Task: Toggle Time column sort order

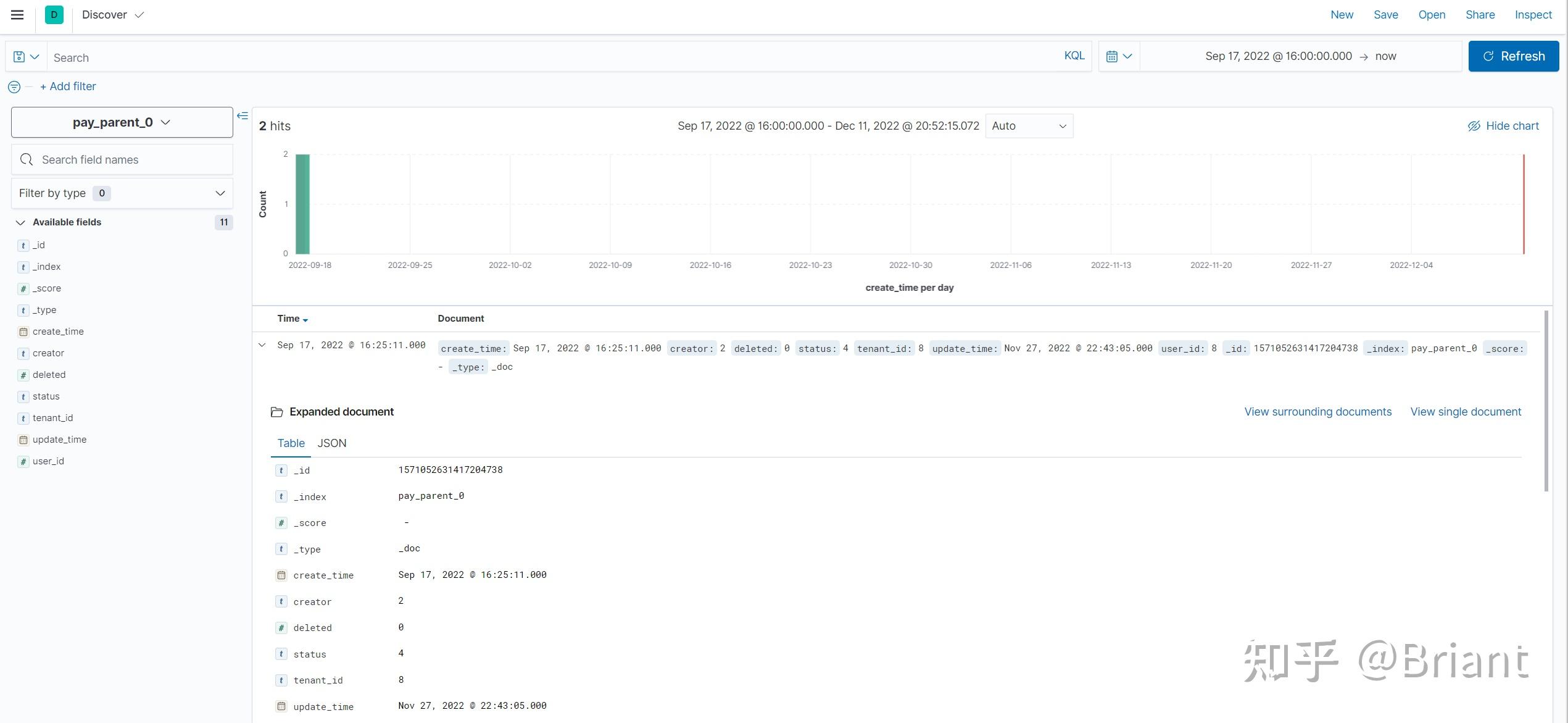Action: coord(292,318)
